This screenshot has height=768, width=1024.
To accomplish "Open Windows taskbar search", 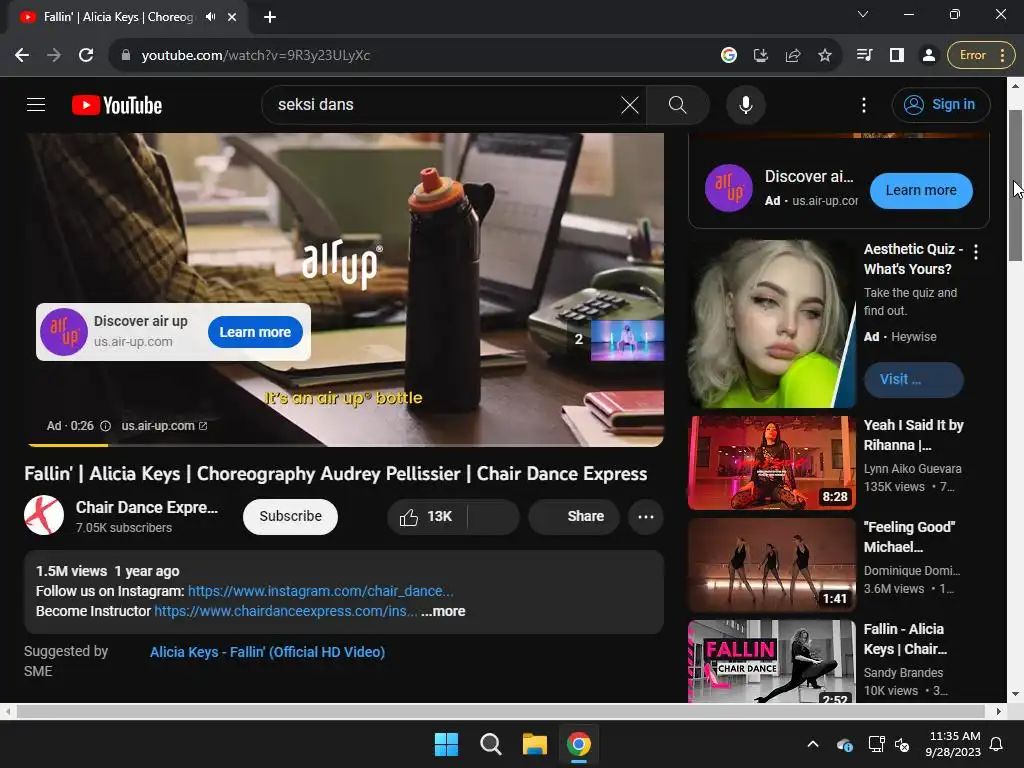I will point(490,744).
